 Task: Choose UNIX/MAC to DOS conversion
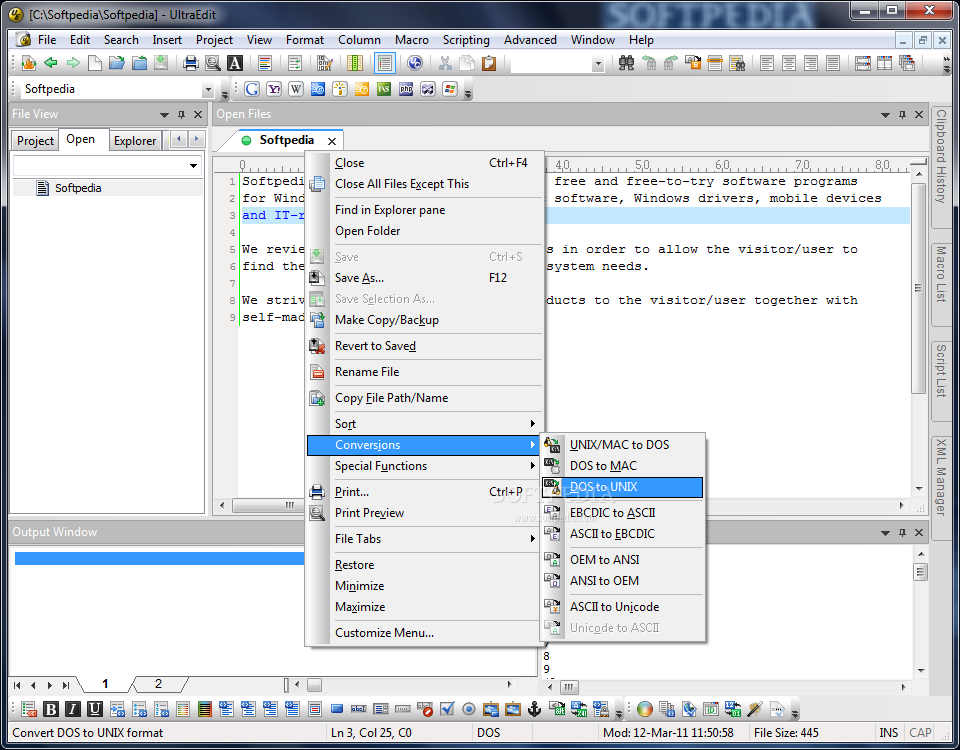(x=623, y=444)
